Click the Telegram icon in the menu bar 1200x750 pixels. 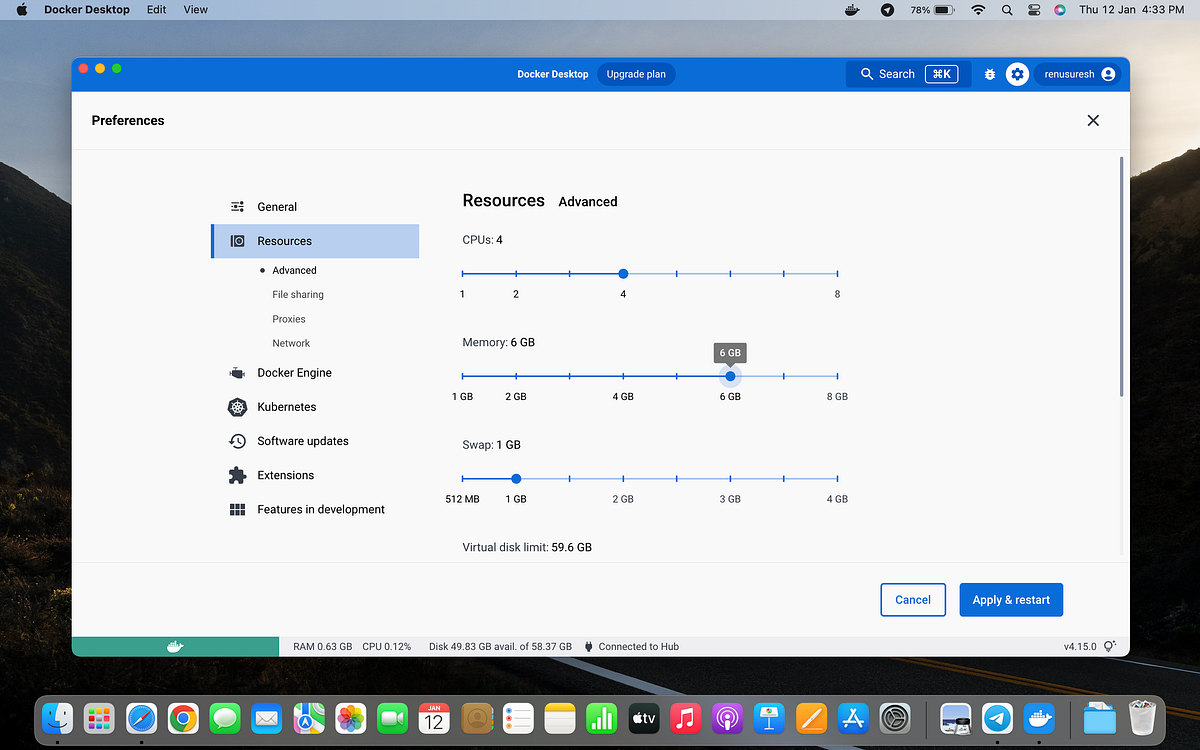click(x=887, y=10)
